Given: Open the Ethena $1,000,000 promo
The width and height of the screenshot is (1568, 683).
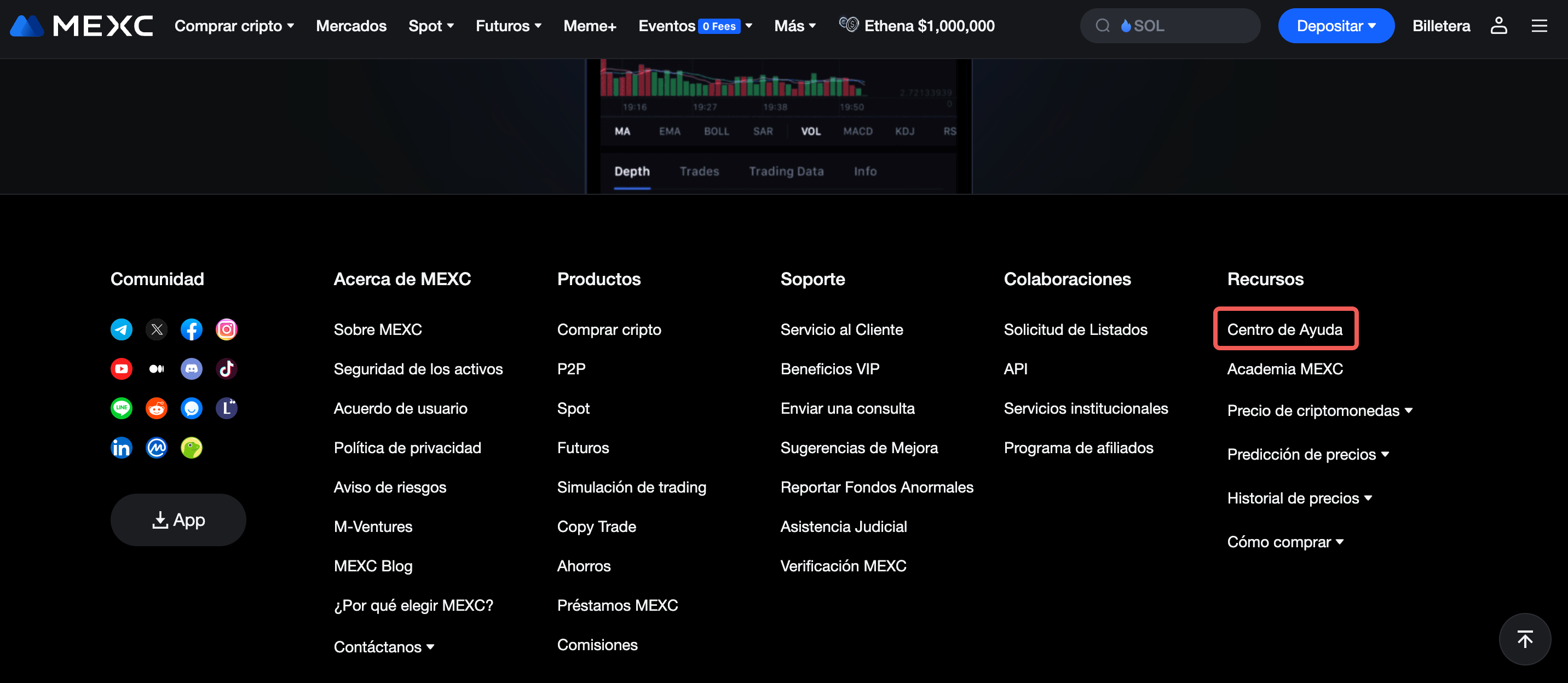Looking at the screenshot, I should 916,26.
